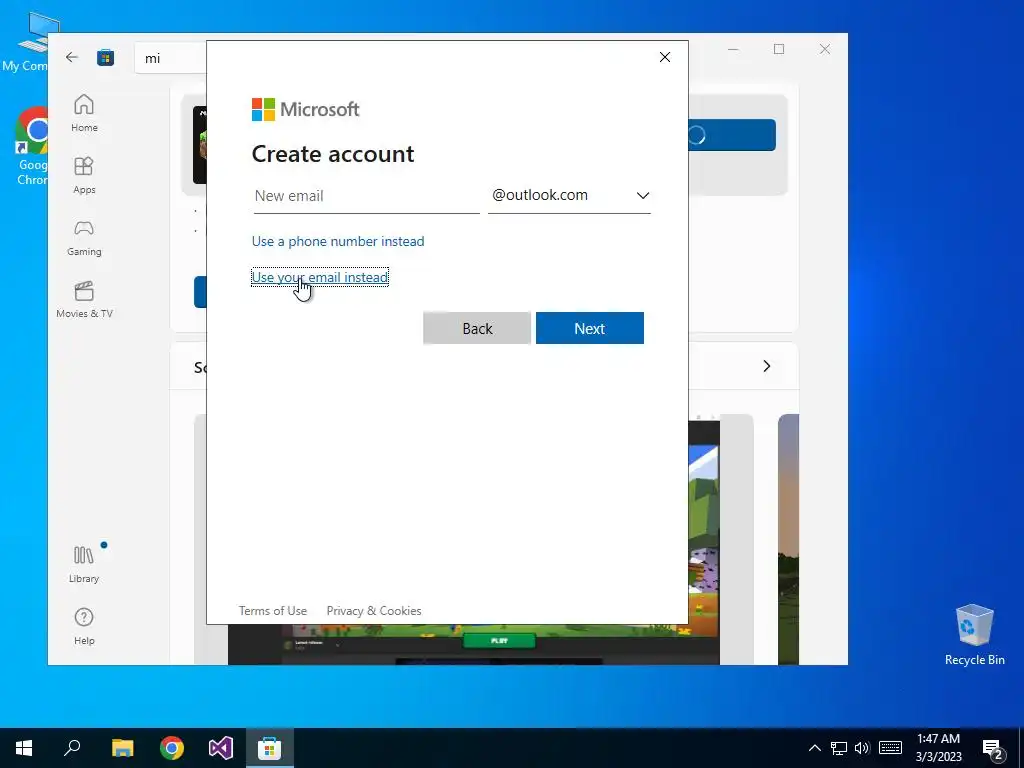Open Library in Store sidebar
This screenshot has height=768, width=1024.
coord(84,564)
